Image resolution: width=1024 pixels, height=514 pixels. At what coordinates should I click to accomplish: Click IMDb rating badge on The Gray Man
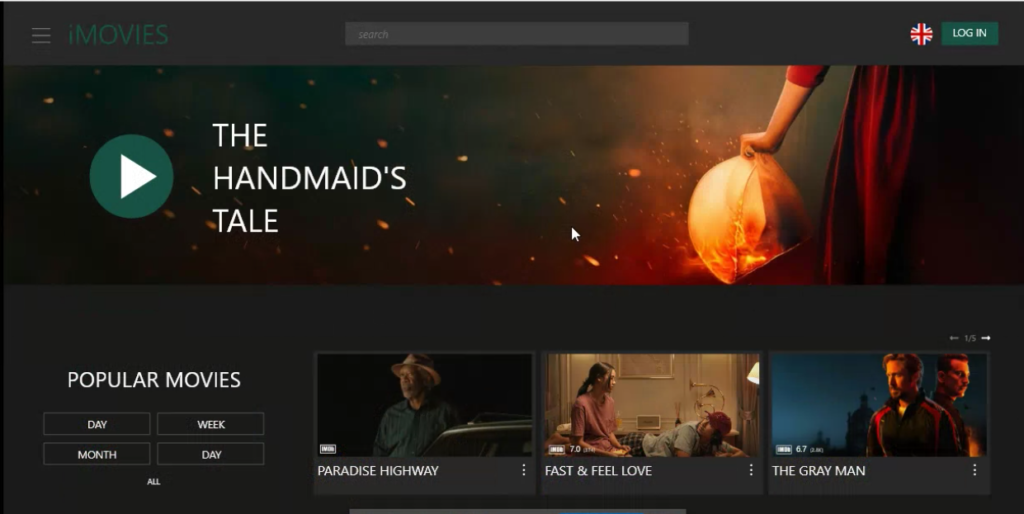pos(784,449)
